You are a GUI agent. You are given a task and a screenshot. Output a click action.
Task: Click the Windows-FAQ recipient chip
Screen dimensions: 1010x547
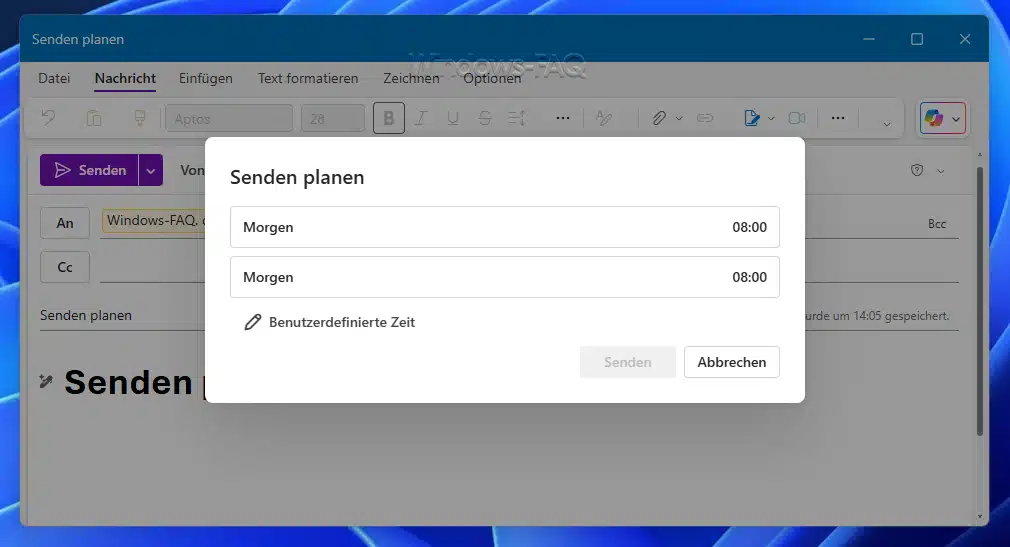tap(155, 220)
